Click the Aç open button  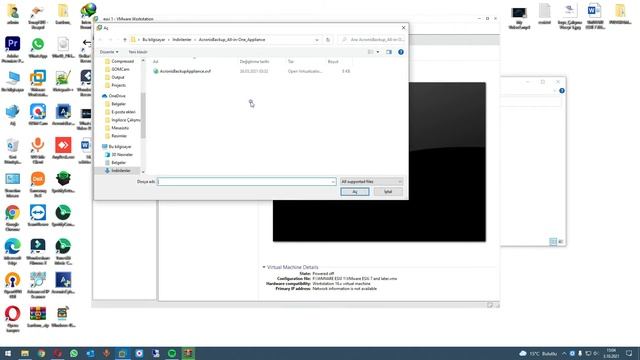355,191
